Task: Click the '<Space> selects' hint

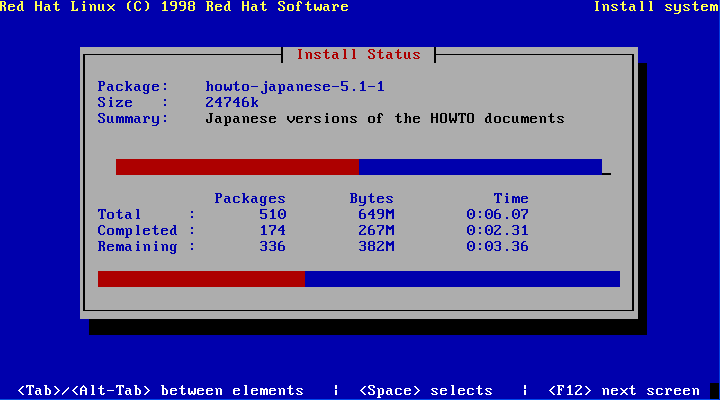Action: click(426, 391)
